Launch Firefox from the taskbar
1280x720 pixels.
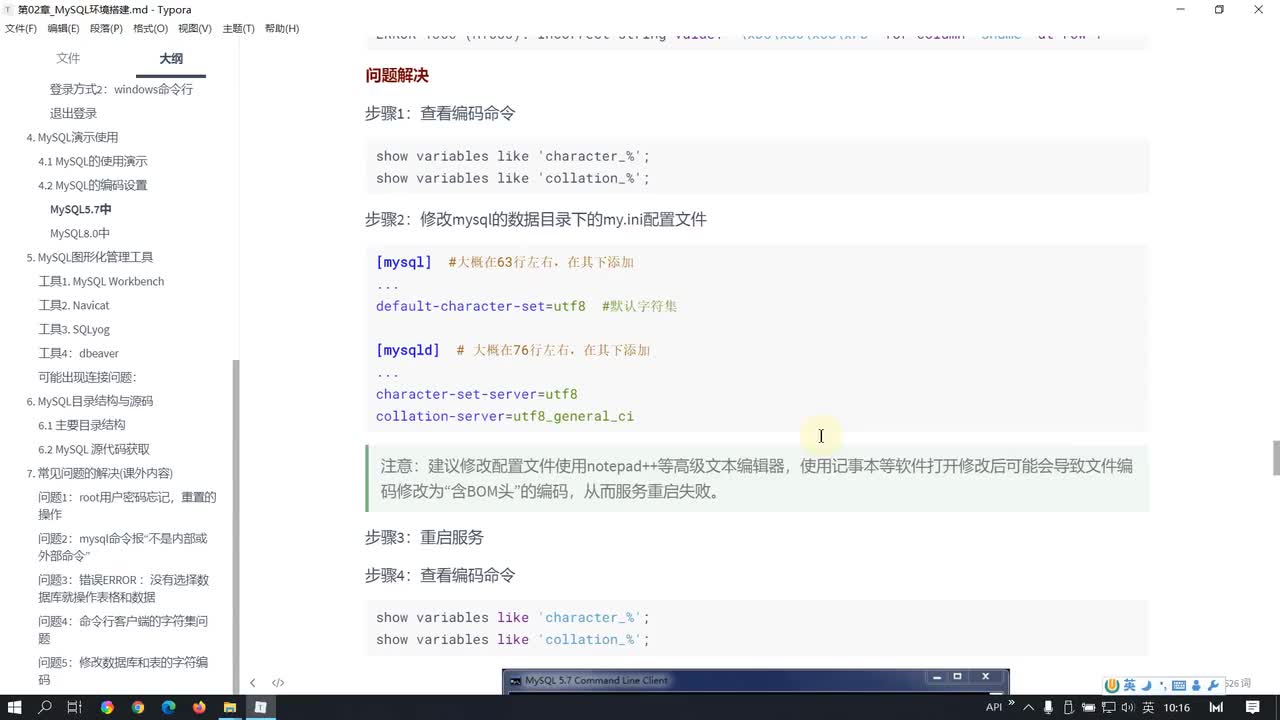(199, 707)
